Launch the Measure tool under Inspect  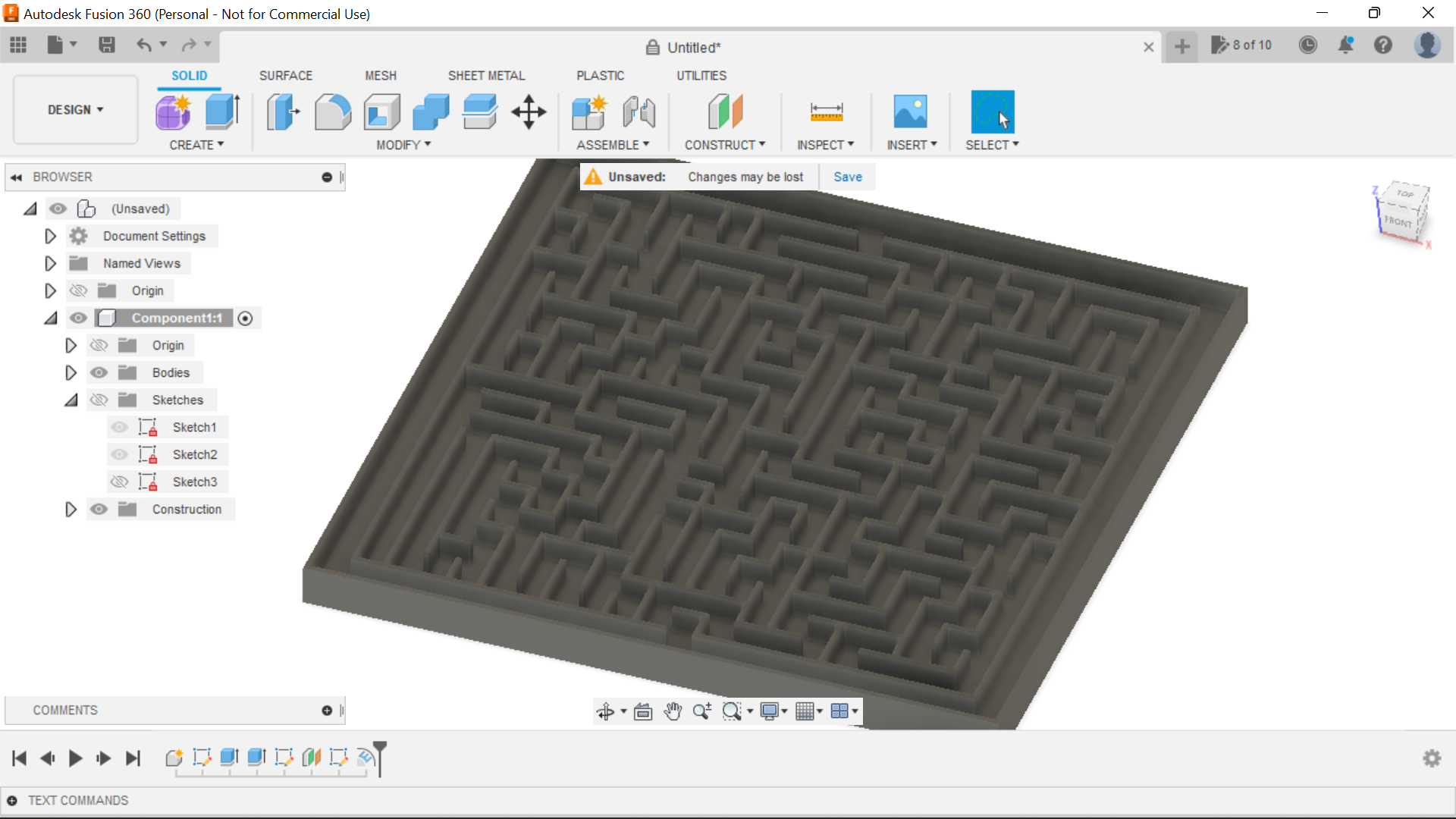[x=827, y=111]
